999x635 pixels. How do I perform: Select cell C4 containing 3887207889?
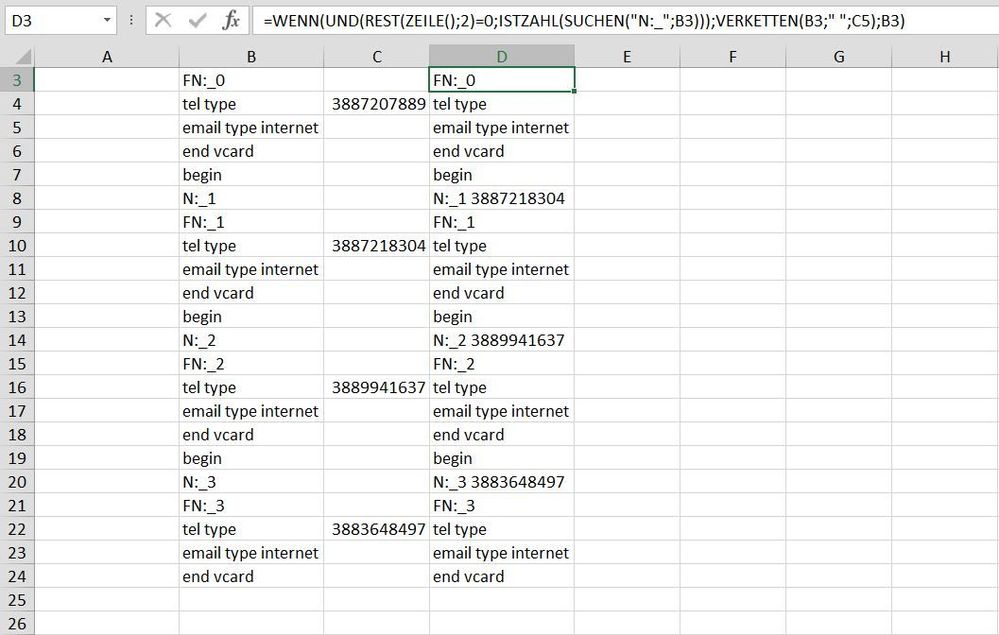point(377,103)
